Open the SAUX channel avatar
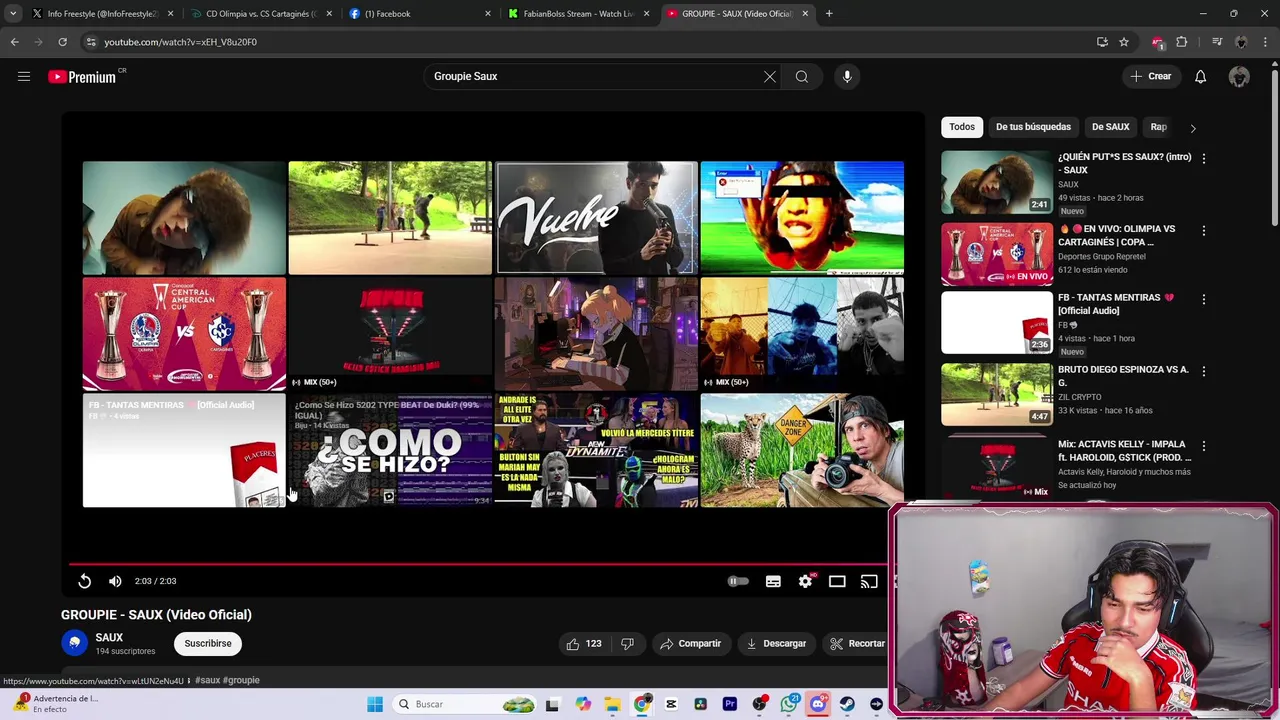 point(75,643)
